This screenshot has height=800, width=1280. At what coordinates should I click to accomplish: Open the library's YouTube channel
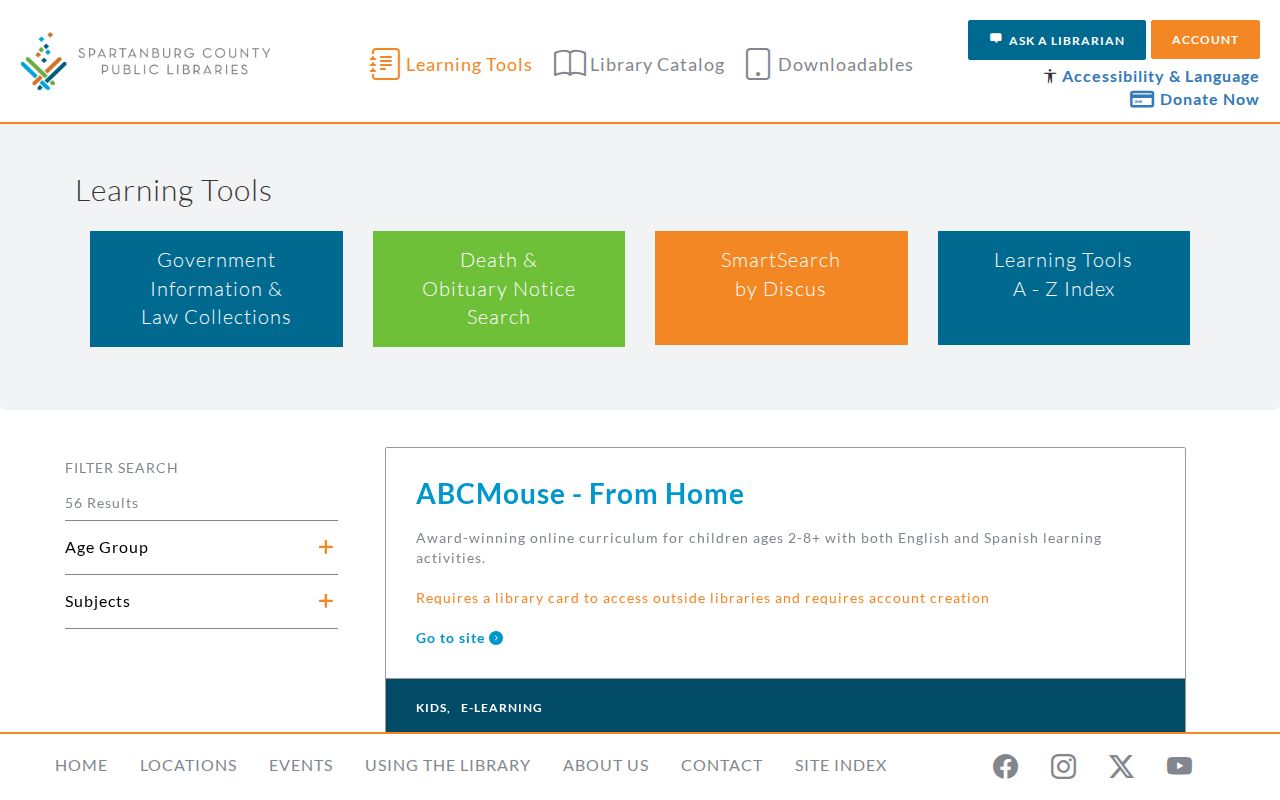tap(1179, 766)
